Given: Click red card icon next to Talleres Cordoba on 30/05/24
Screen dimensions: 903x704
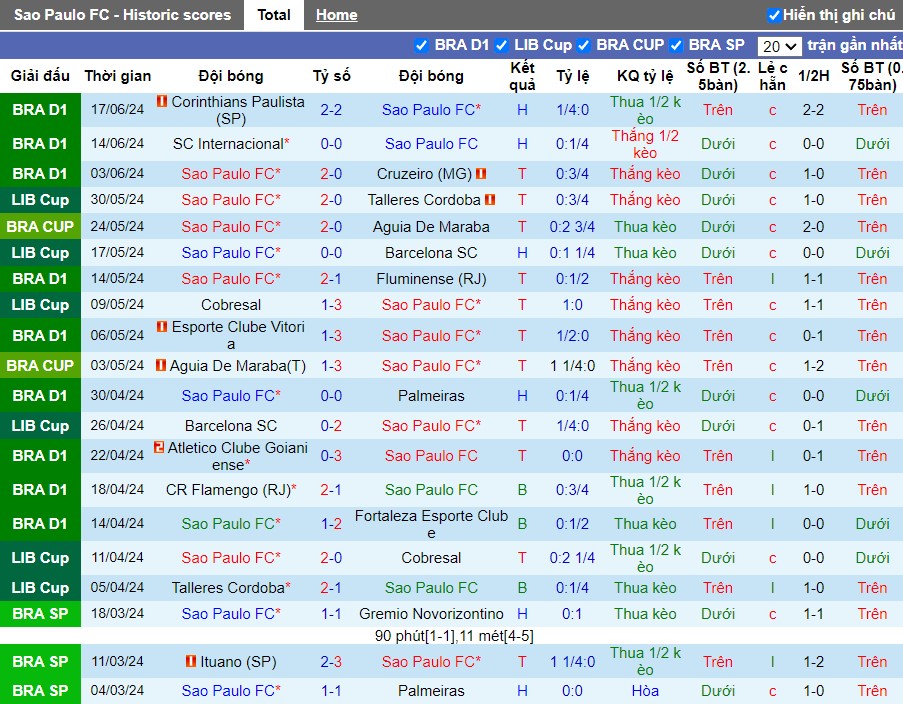Looking at the screenshot, I should click(490, 200).
